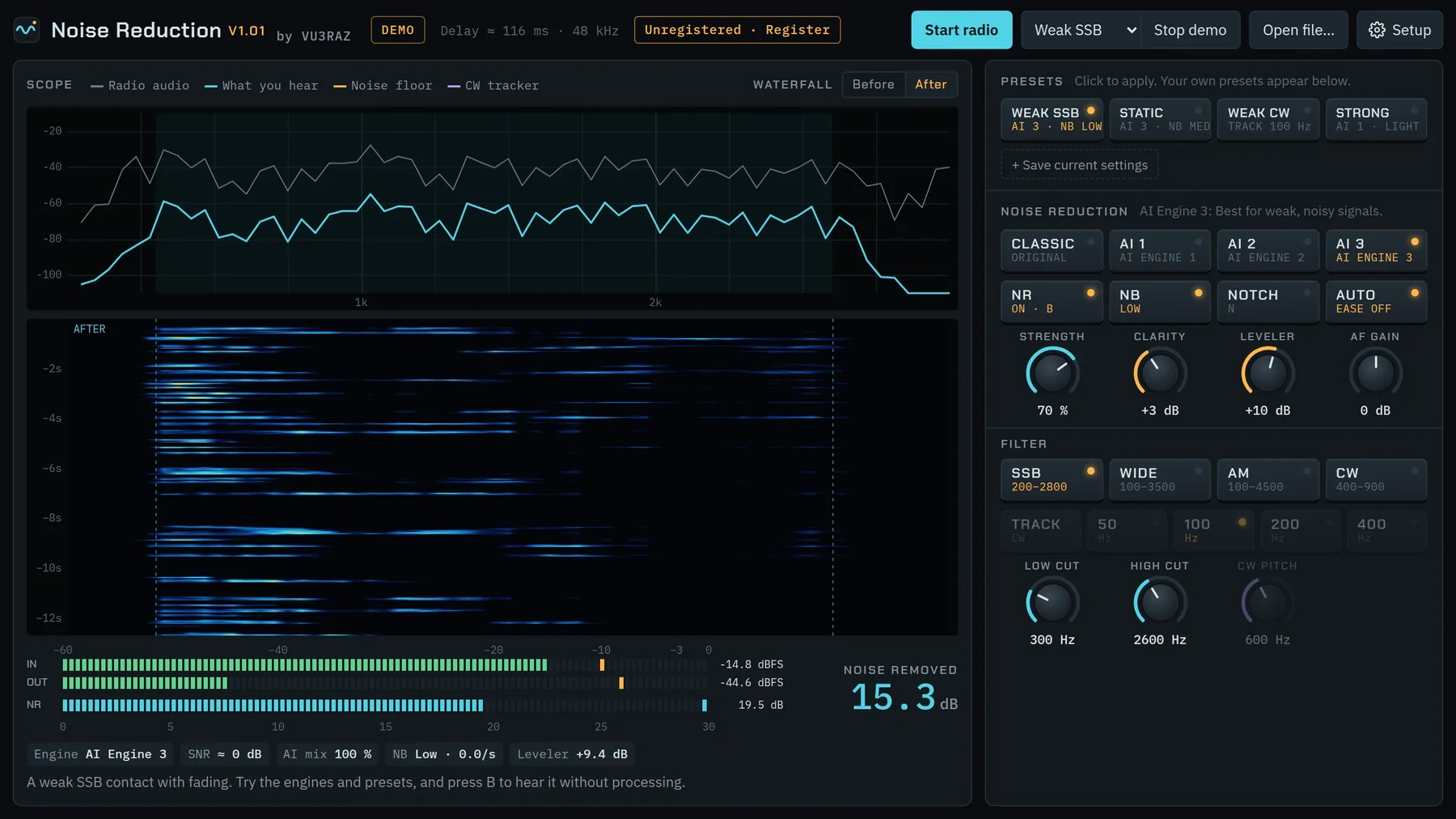This screenshot has height=819, width=1456.
Task: Apply the STATIC preset
Action: coord(1160,119)
